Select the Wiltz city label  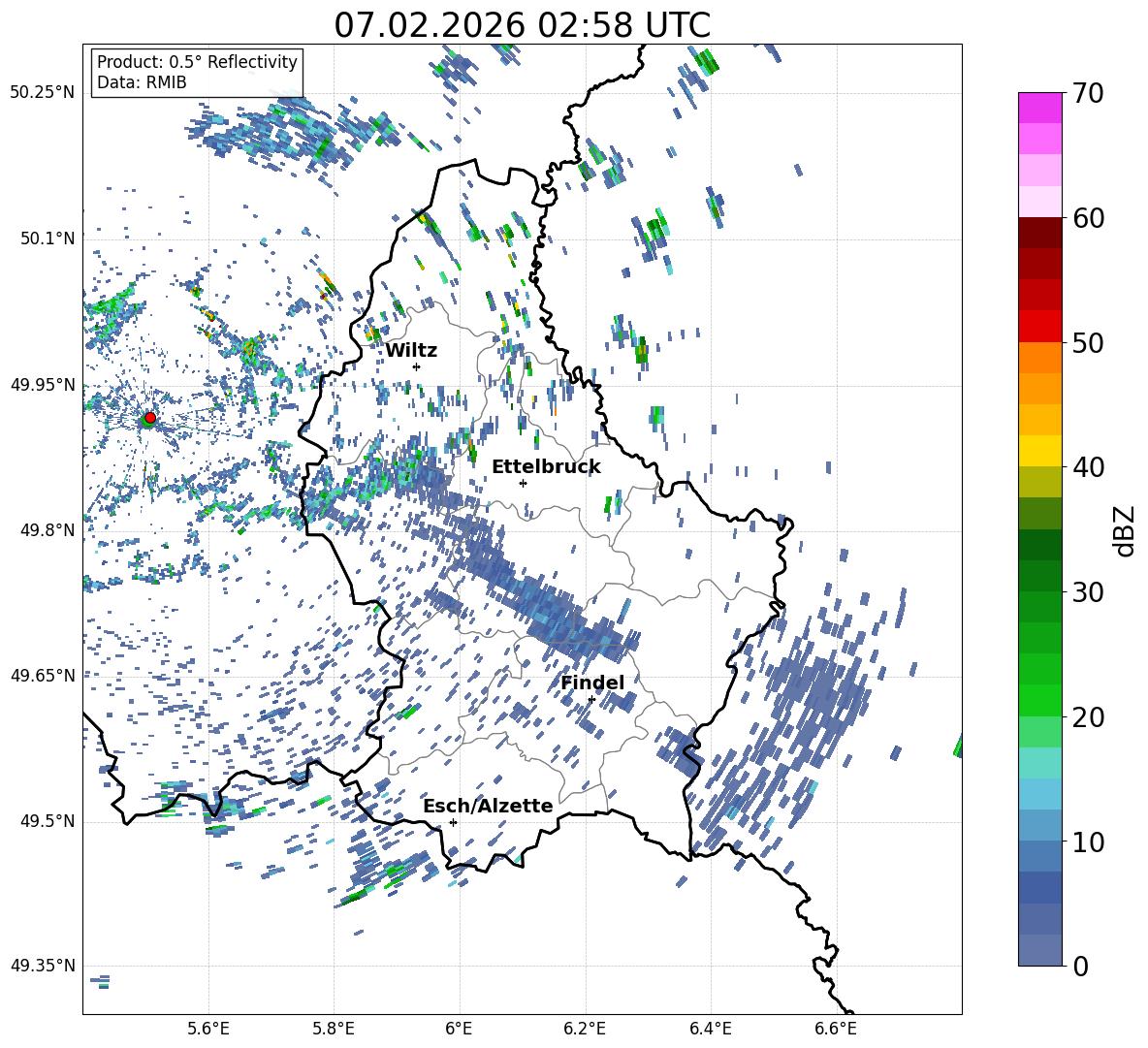[411, 350]
